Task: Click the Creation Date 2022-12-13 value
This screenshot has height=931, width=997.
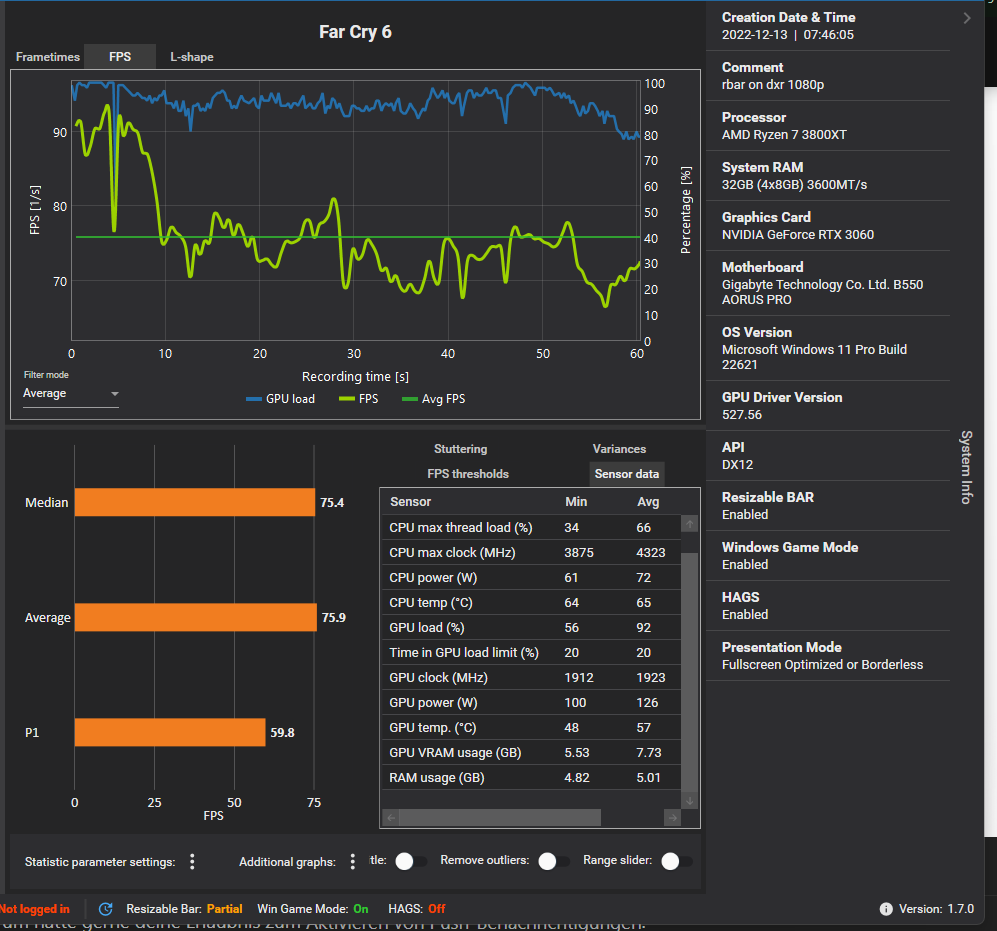Action: click(788, 35)
